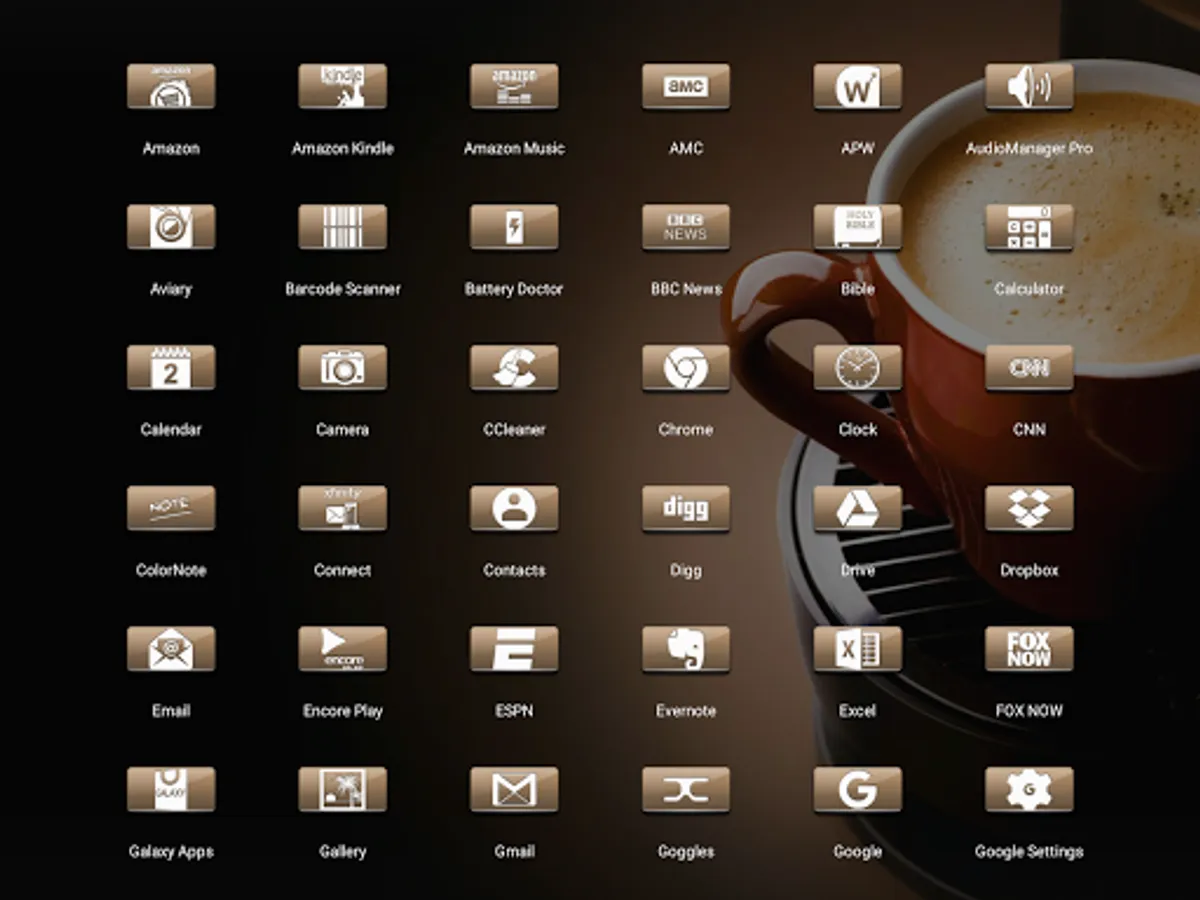
Task: Launch the Camera app
Action: tap(342, 369)
